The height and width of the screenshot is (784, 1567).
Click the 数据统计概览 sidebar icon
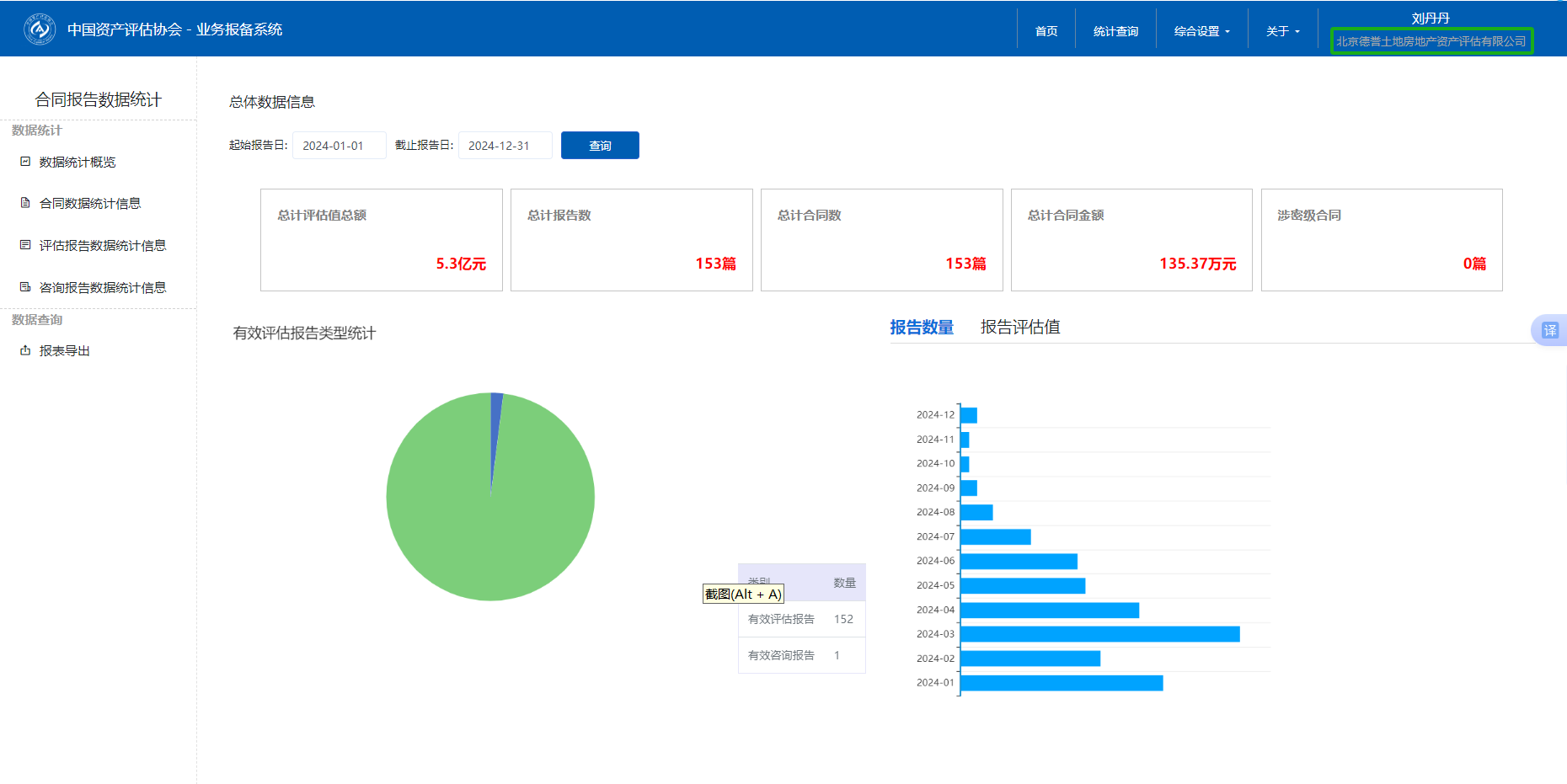point(25,162)
